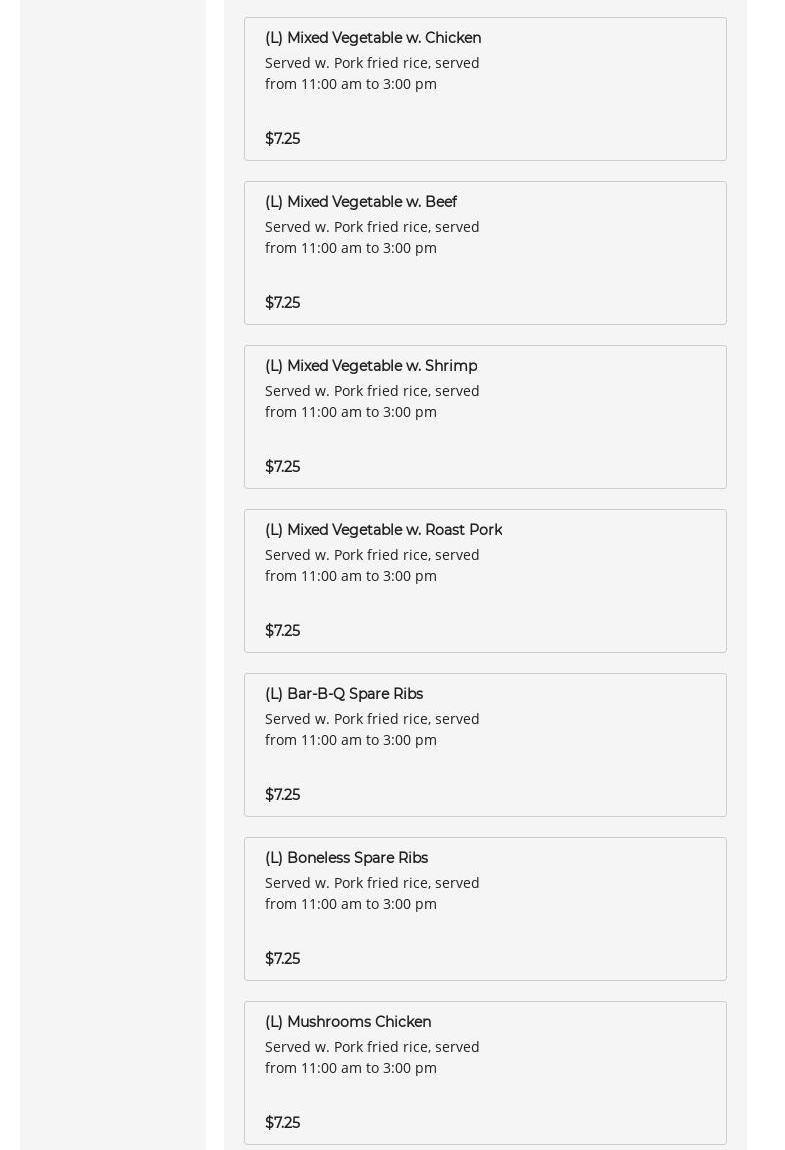The image size is (785, 1150).
Task: Select (L) Mixed Vegetable w. Beef title
Action: tap(361, 202)
